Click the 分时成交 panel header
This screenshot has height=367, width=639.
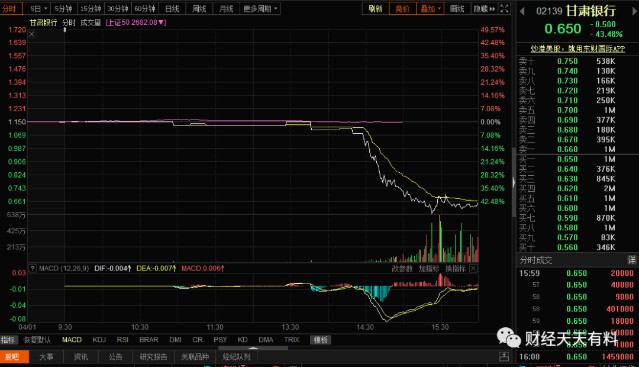[x=577, y=260]
